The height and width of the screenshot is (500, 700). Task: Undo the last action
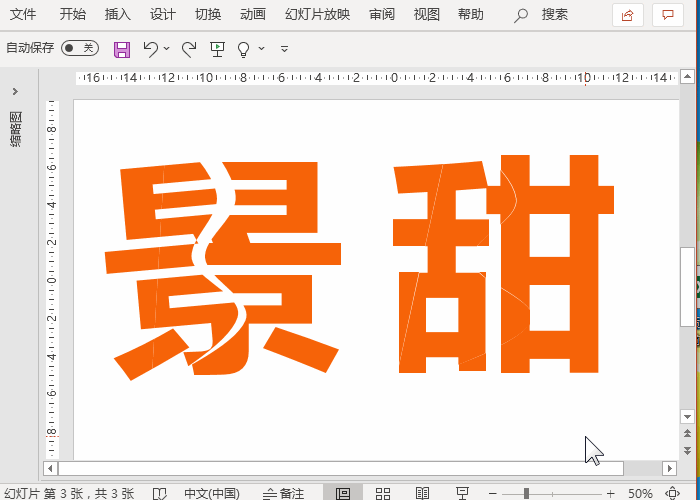pos(151,49)
